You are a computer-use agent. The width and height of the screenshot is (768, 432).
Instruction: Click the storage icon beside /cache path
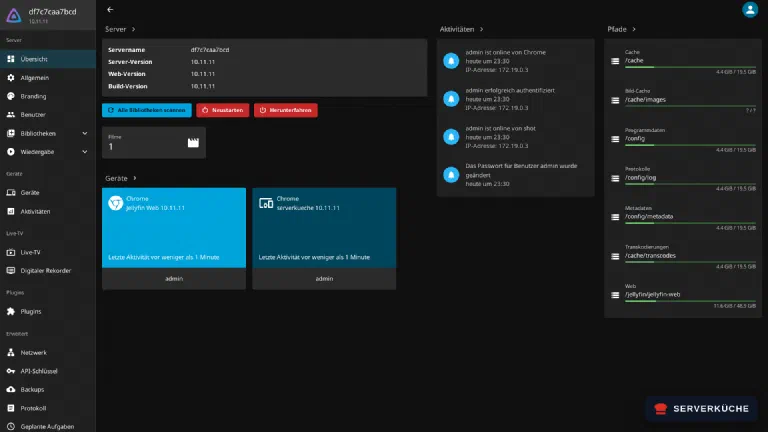click(x=615, y=61)
